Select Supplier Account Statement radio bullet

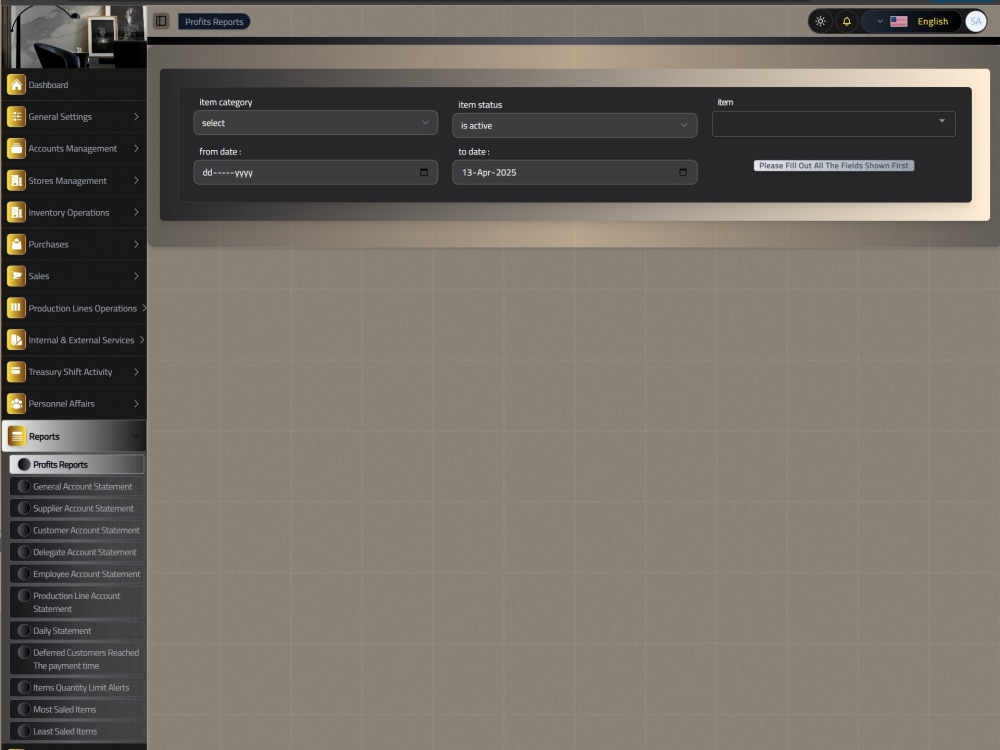[24, 508]
